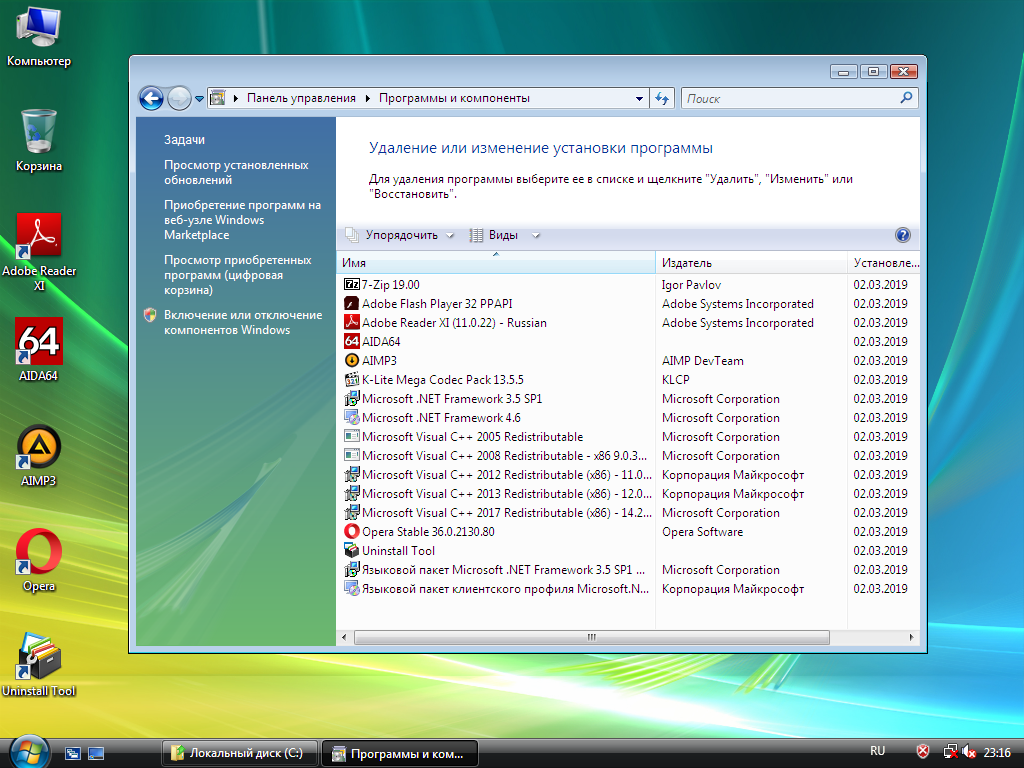Click Включение или отключение компонентов Windows
The image size is (1024, 768).
242,322
